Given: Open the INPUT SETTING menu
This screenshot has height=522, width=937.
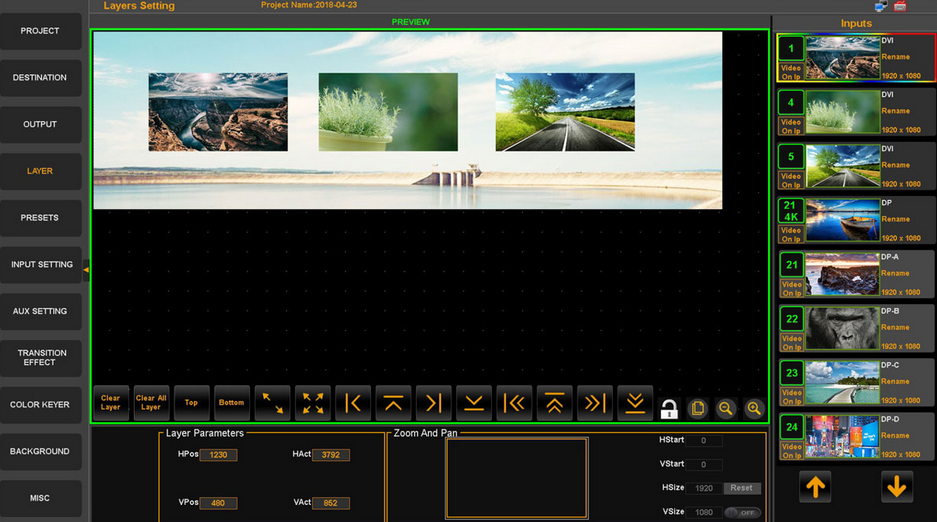Looking at the screenshot, I should pos(40,264).
